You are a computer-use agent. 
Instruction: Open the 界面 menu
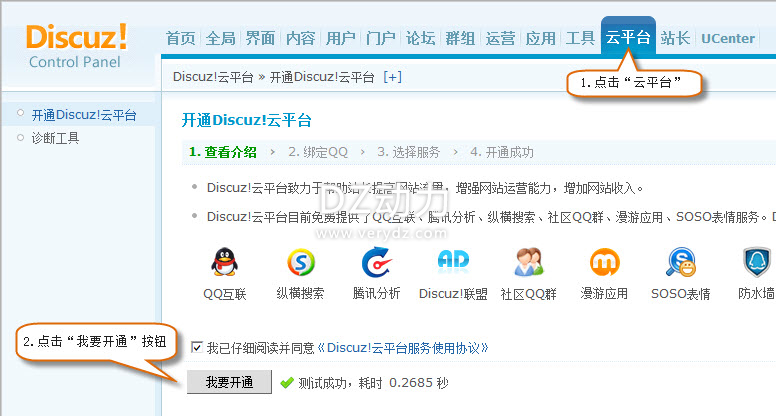(260, 38)
